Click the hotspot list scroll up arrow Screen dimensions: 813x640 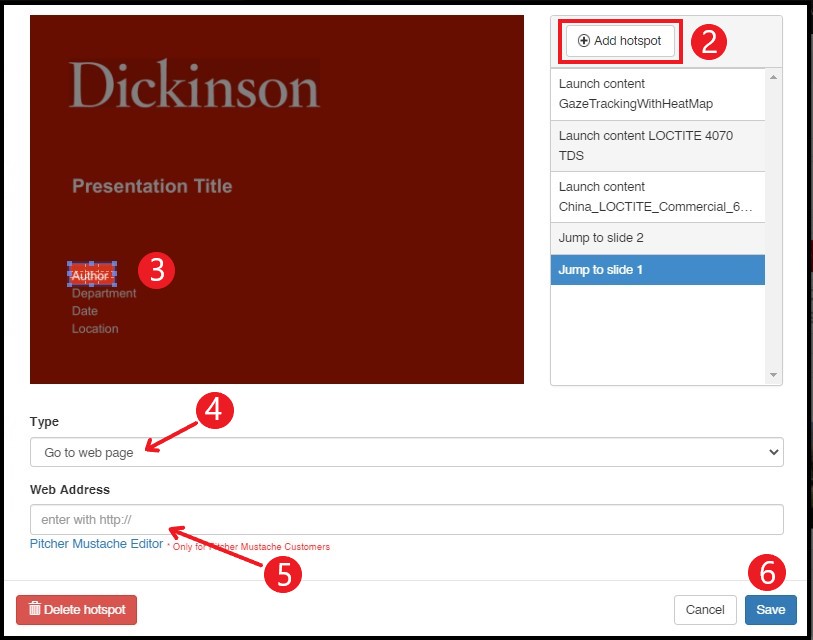pyautogui.click(x=773, y=77)
